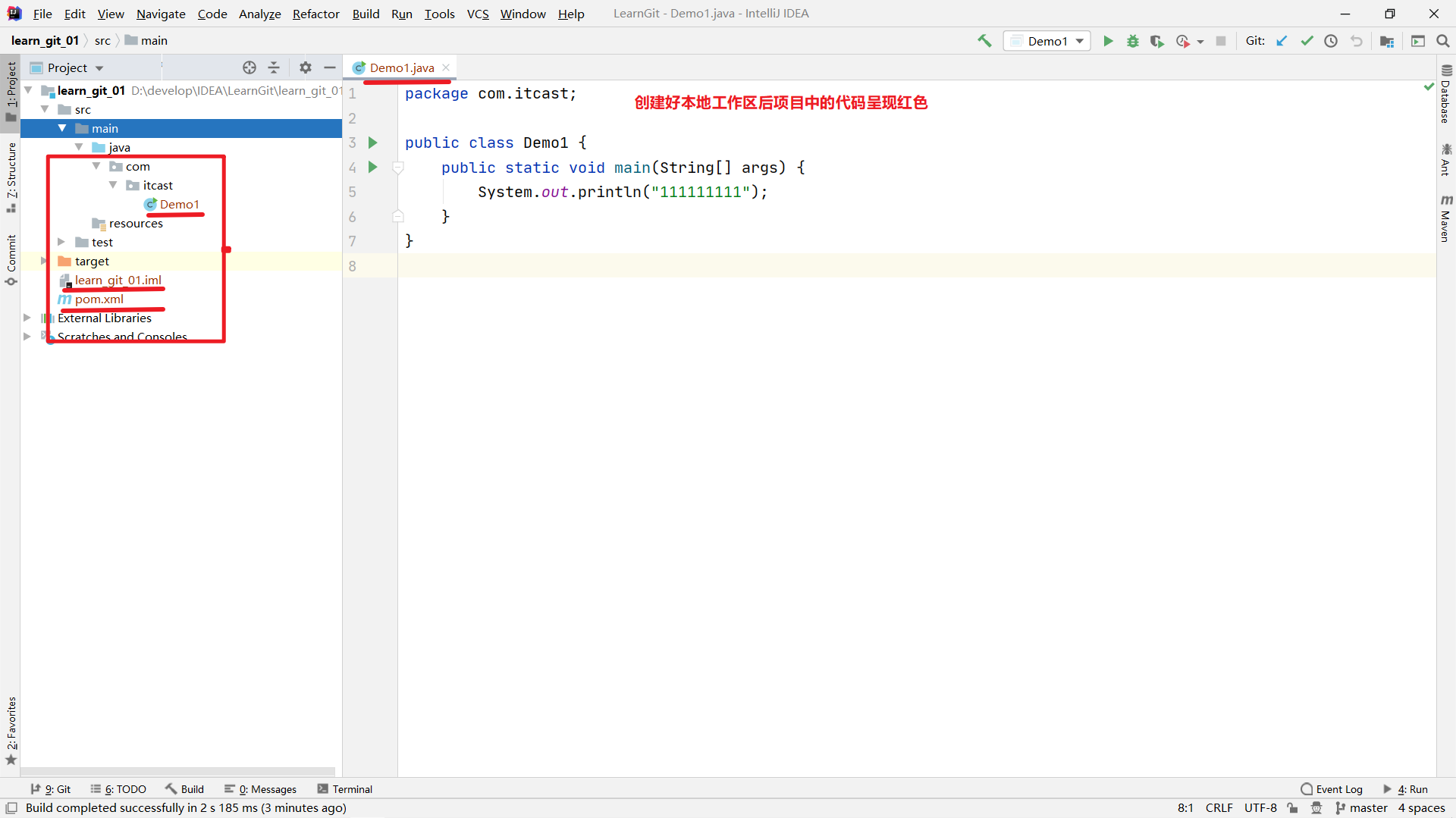Expand External Libraries node
The width and height of the screenshot is (1456, 818).
click(x=27, y=318)
